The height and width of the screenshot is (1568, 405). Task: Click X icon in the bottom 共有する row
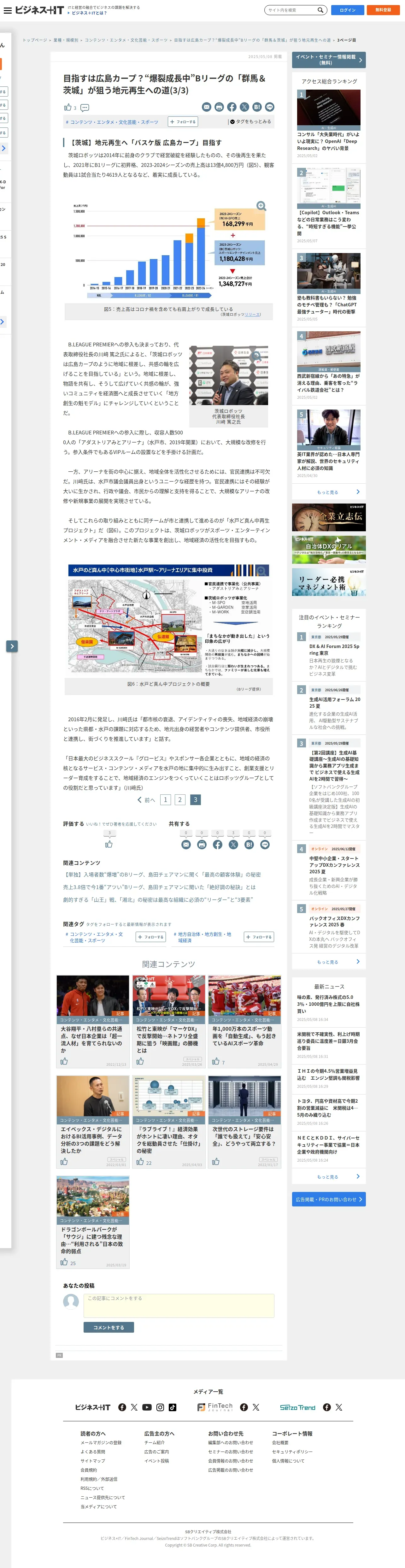[x=233, y=845]
